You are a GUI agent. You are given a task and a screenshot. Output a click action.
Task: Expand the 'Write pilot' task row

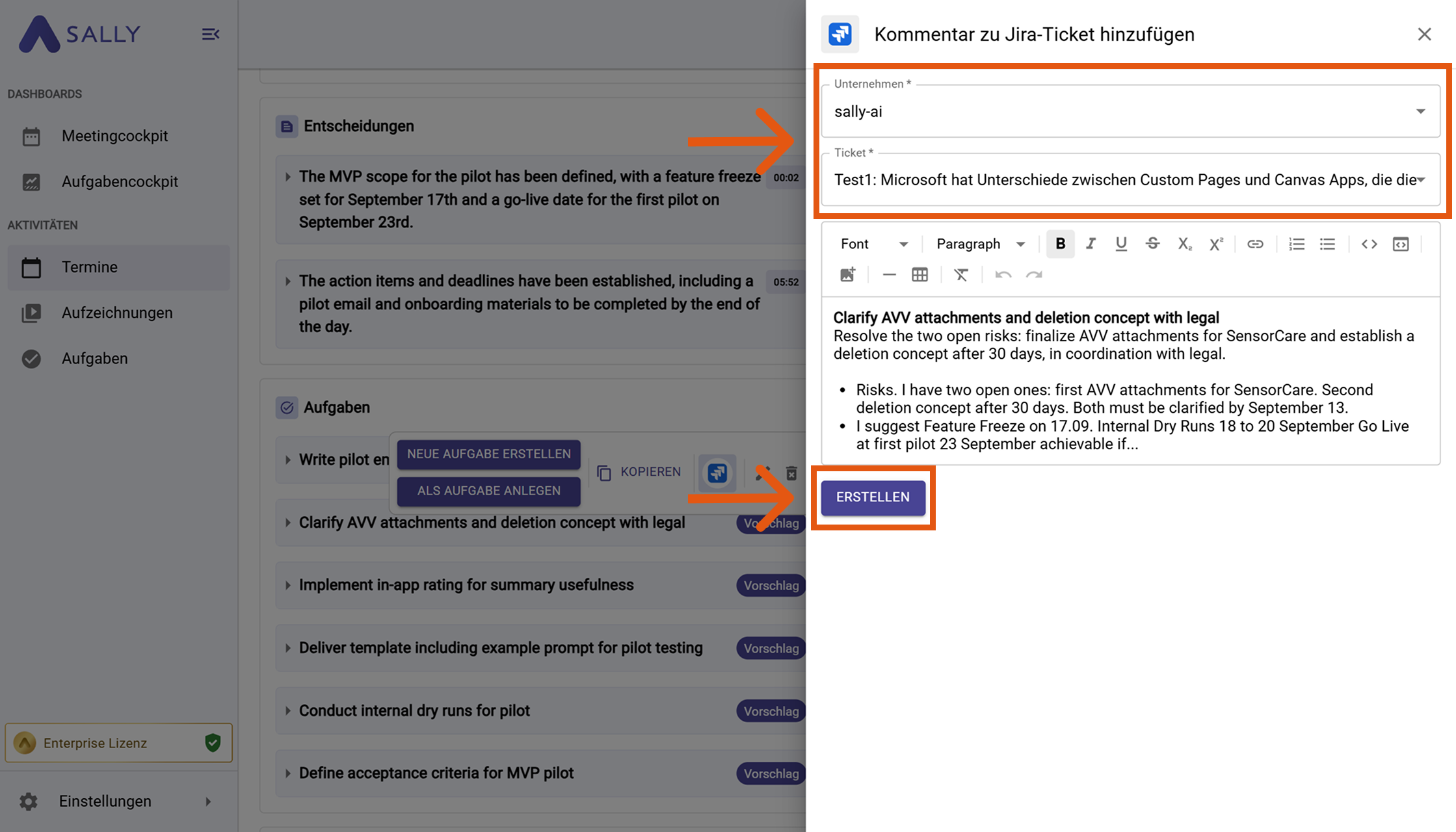tap(287, 460)
